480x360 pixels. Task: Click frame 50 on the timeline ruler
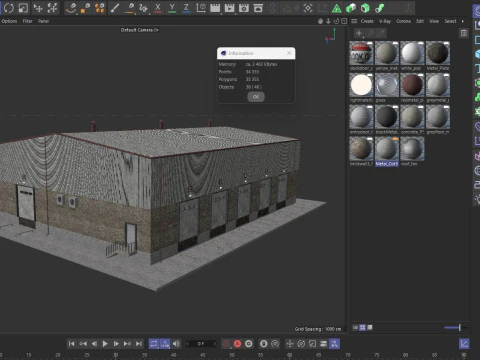232,355
